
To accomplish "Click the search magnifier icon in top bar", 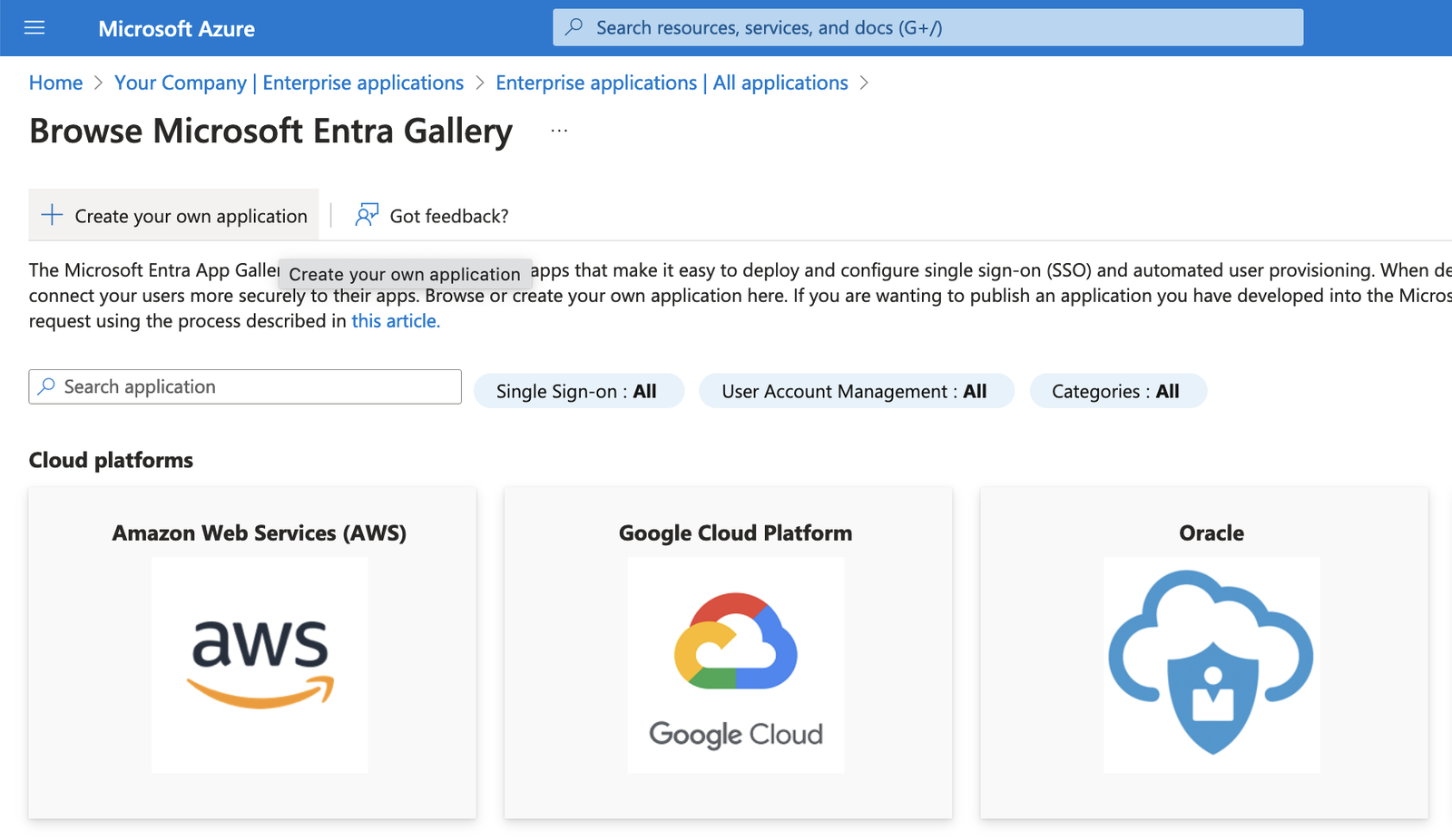I will [574, 27].
